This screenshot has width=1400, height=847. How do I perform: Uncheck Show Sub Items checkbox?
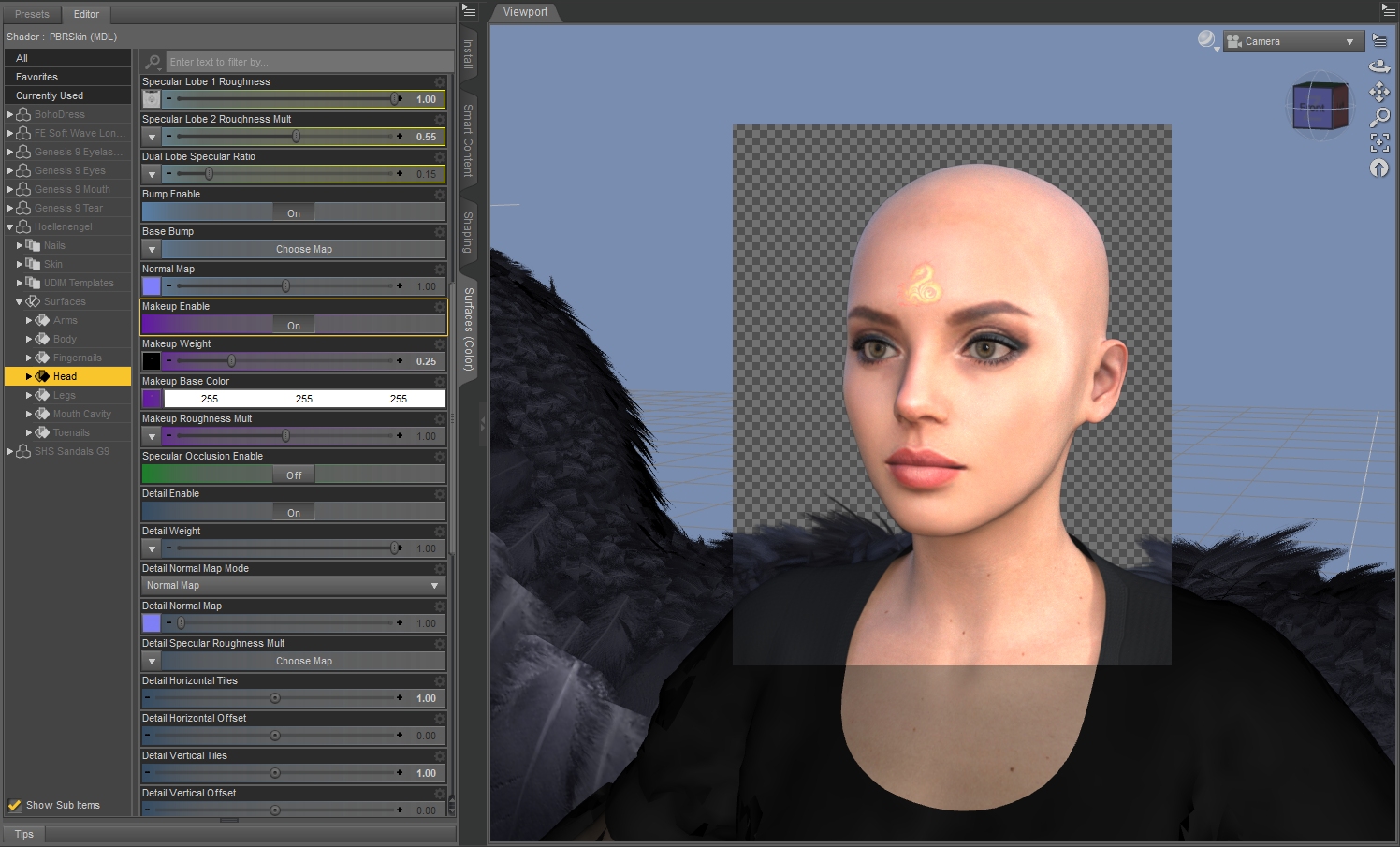(15, 805)
